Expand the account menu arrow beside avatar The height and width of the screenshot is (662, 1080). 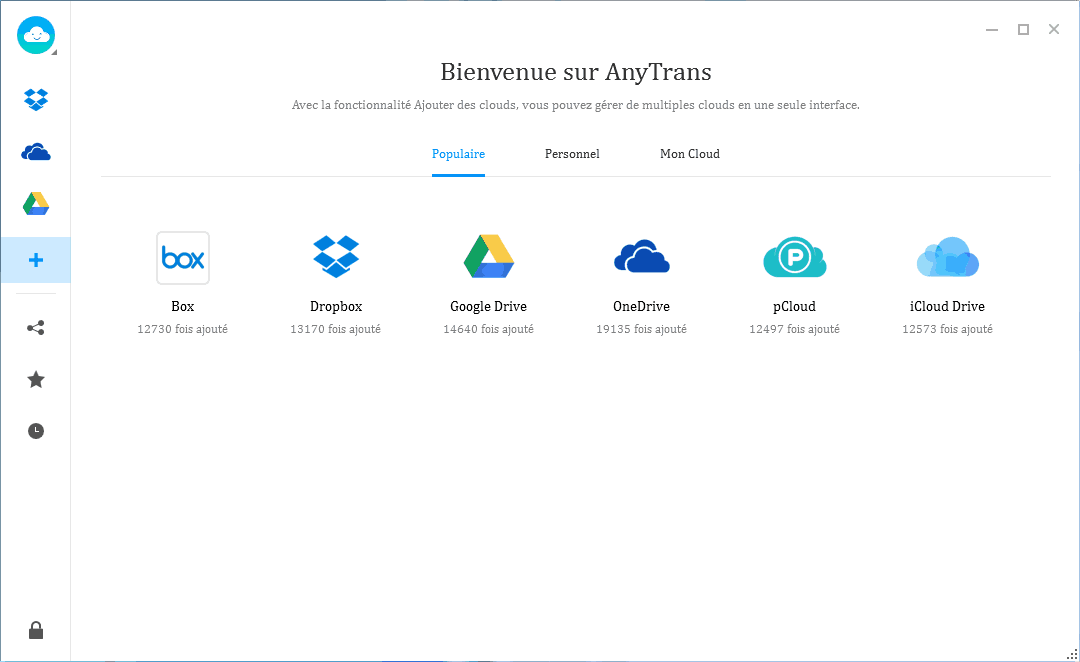(x=54, y=52)
